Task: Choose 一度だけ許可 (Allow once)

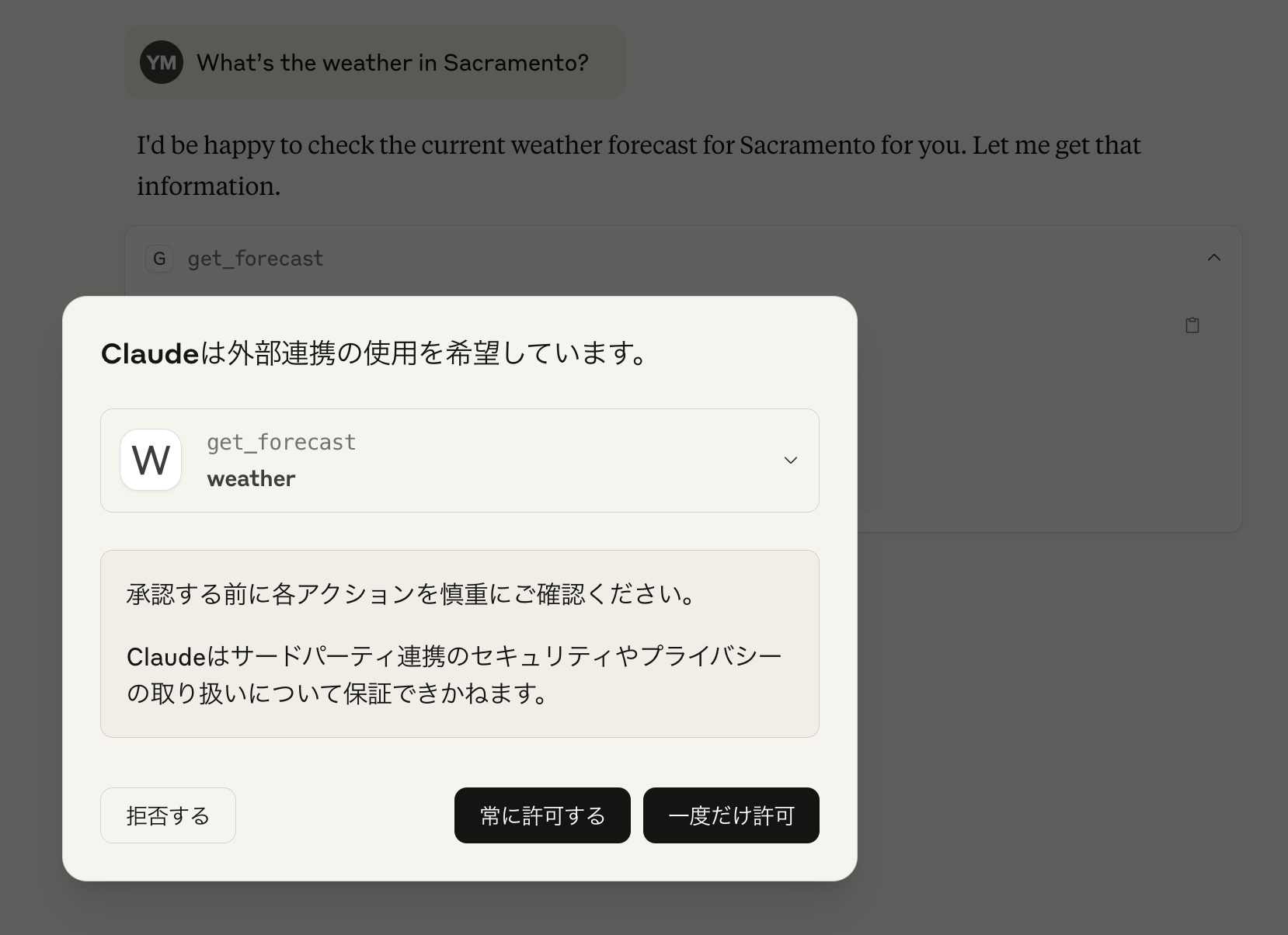Action: point(731,815)
